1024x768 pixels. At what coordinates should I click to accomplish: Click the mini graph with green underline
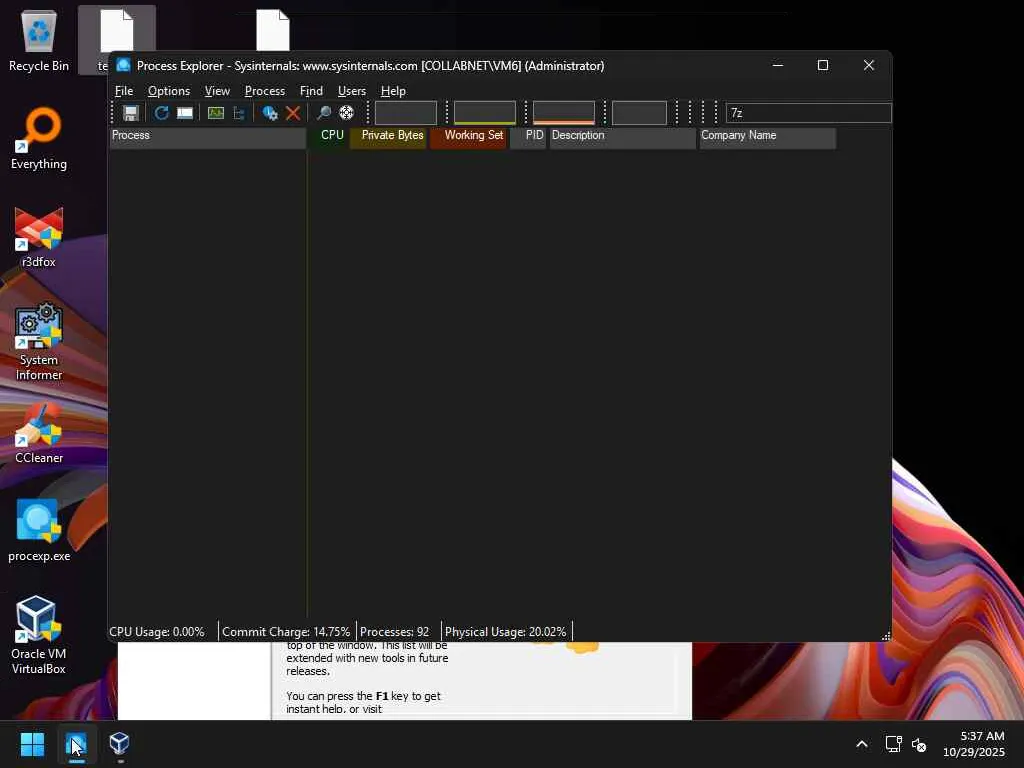(485, 113)
